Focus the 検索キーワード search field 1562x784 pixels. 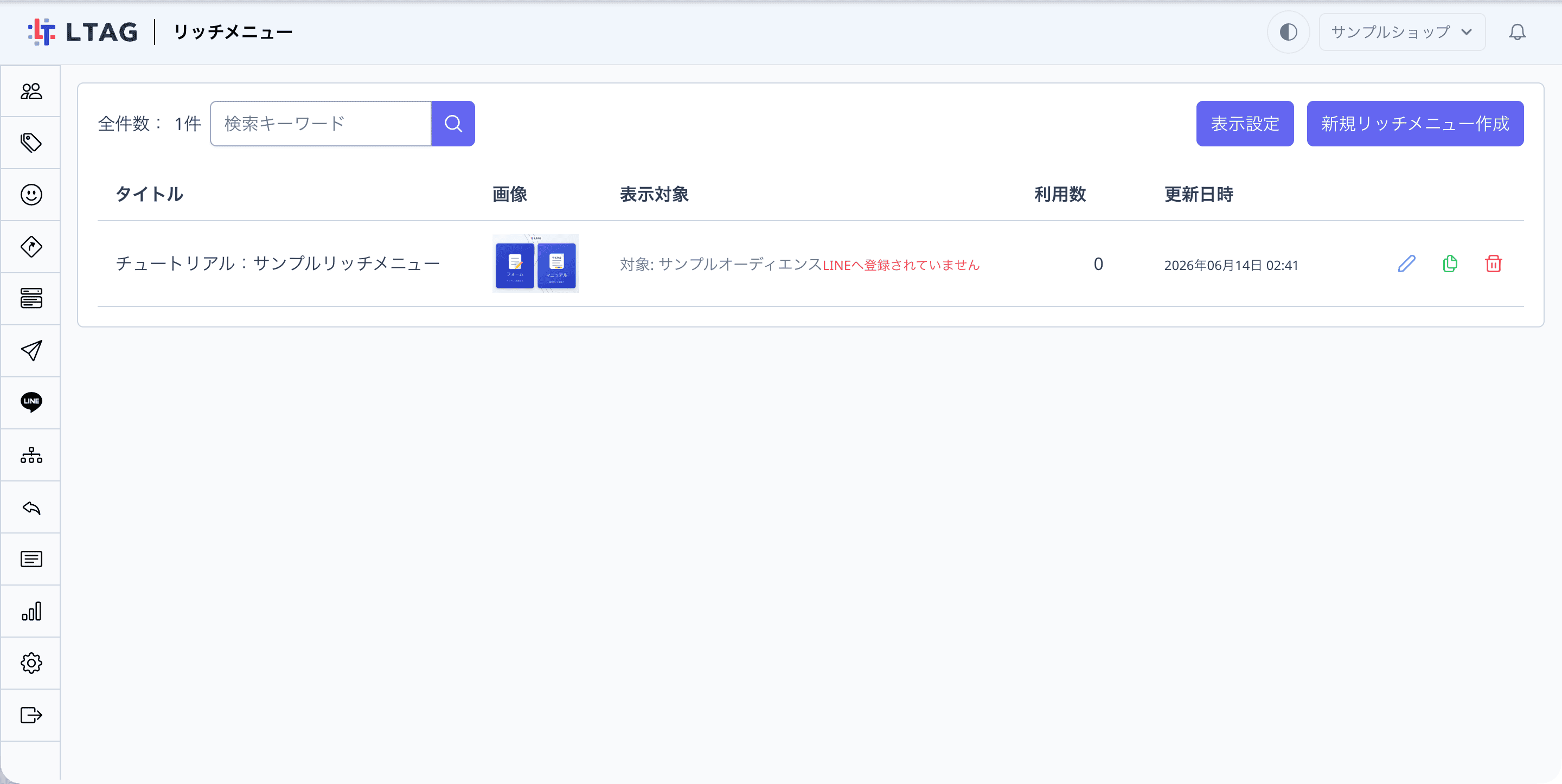pyautogui.click(x=321, y=124)
